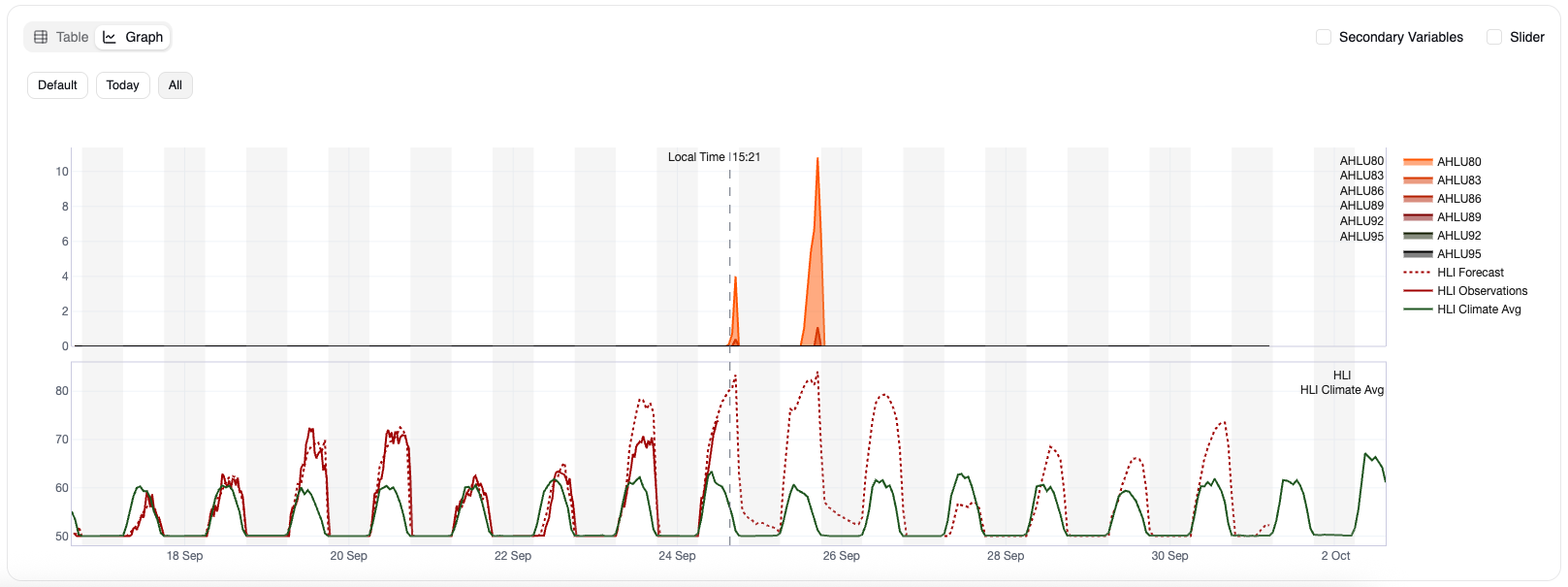The height and width of the screenshot is (587, 1568).
Task: Select the Graph view tab
Action: (x=133, y=37)
